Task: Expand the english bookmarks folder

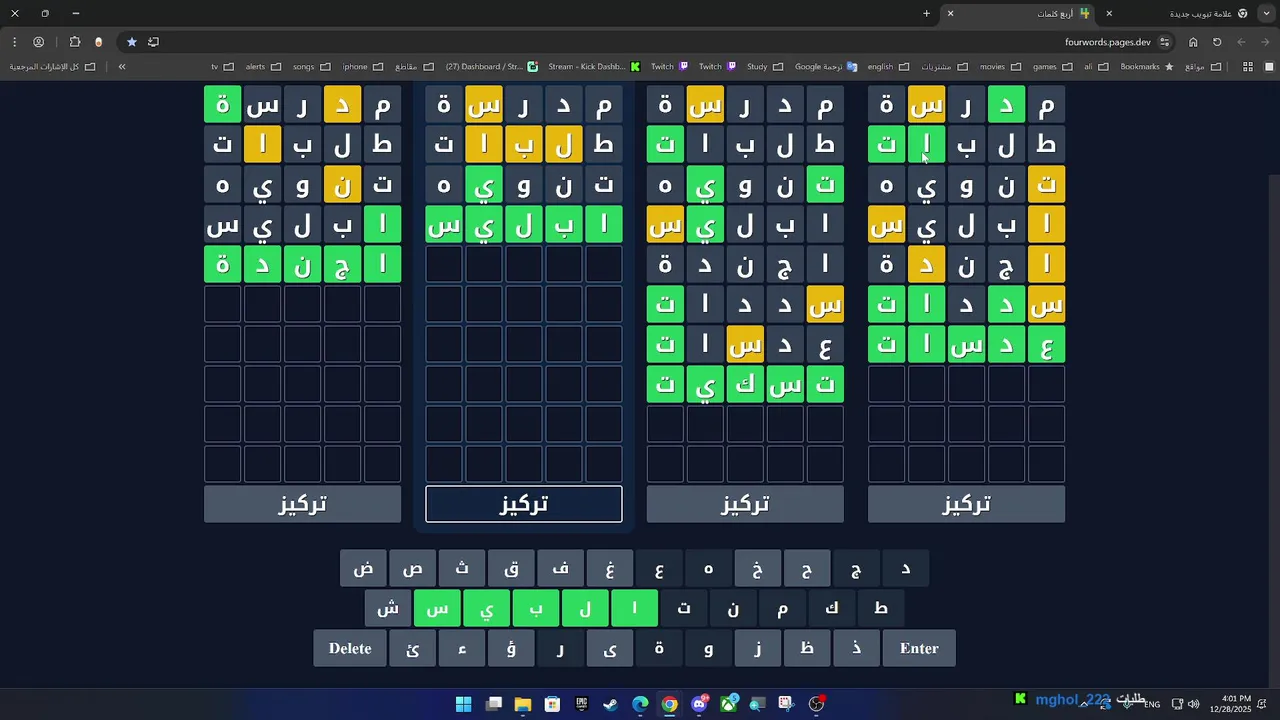Action: click(888, 67)
